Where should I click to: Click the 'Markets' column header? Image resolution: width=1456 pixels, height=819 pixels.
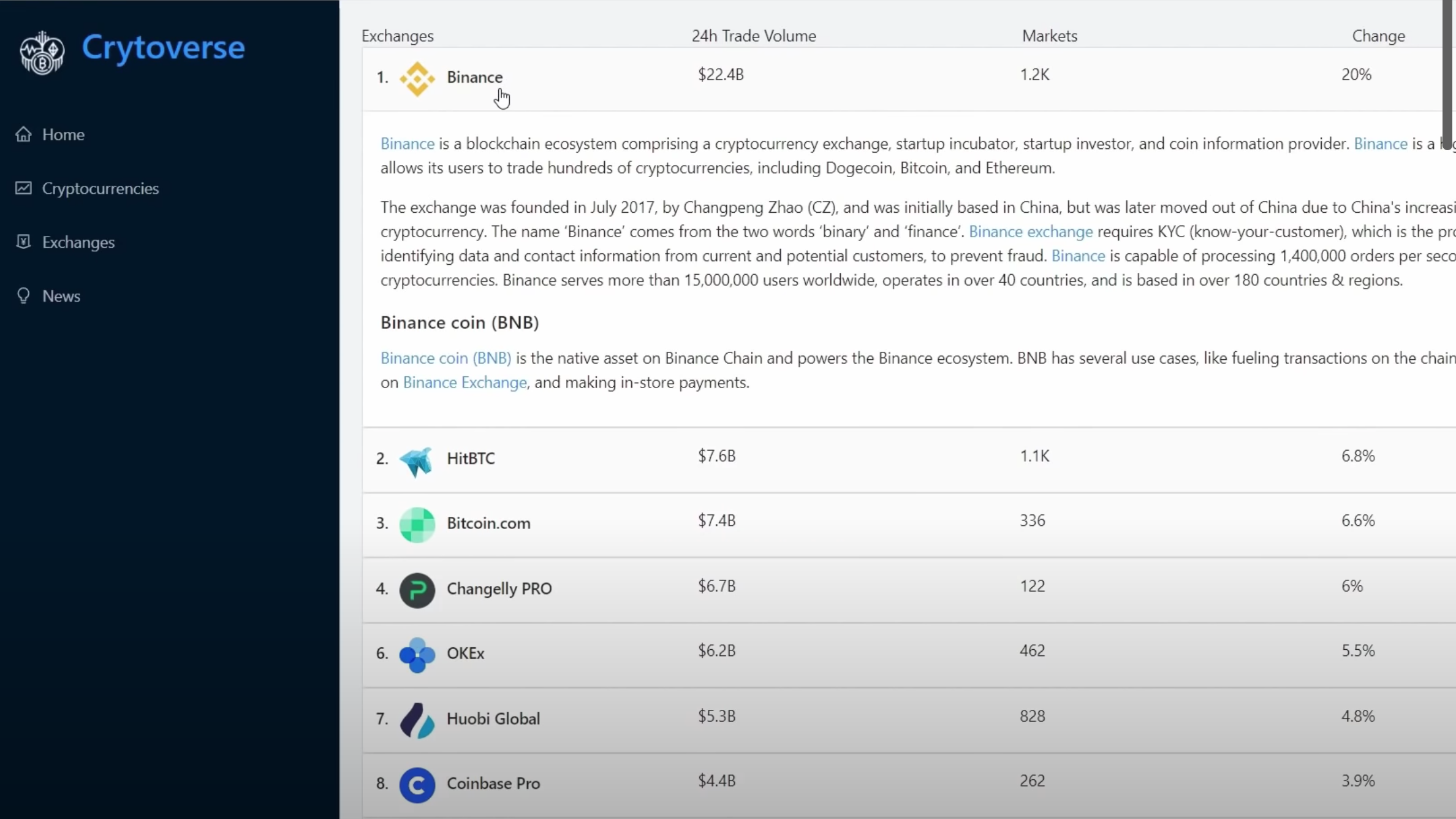(x=1050, y=36)
